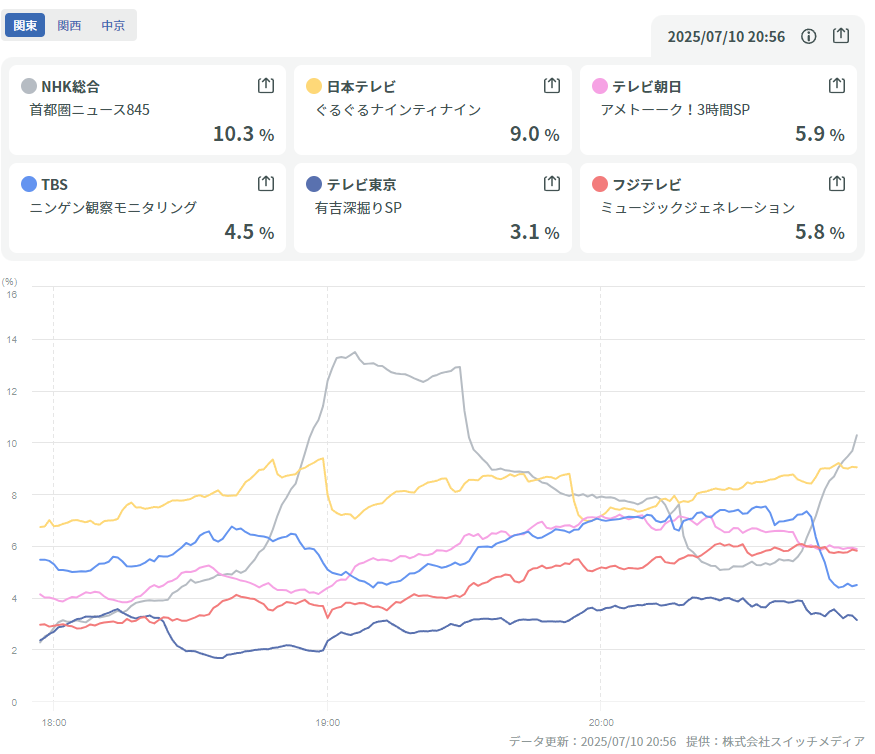Click the 日本テレビ channel name
The width and height of the screenshot is (875, 754).
(361, 87)
